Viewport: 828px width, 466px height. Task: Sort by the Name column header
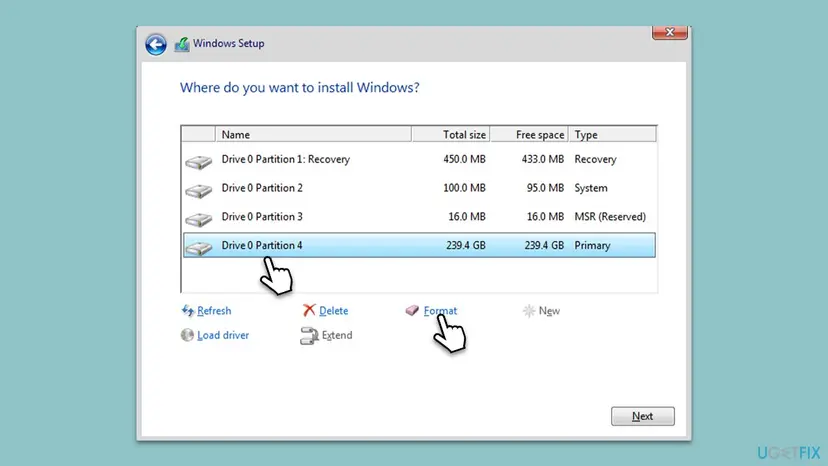(x=313, y=134)
